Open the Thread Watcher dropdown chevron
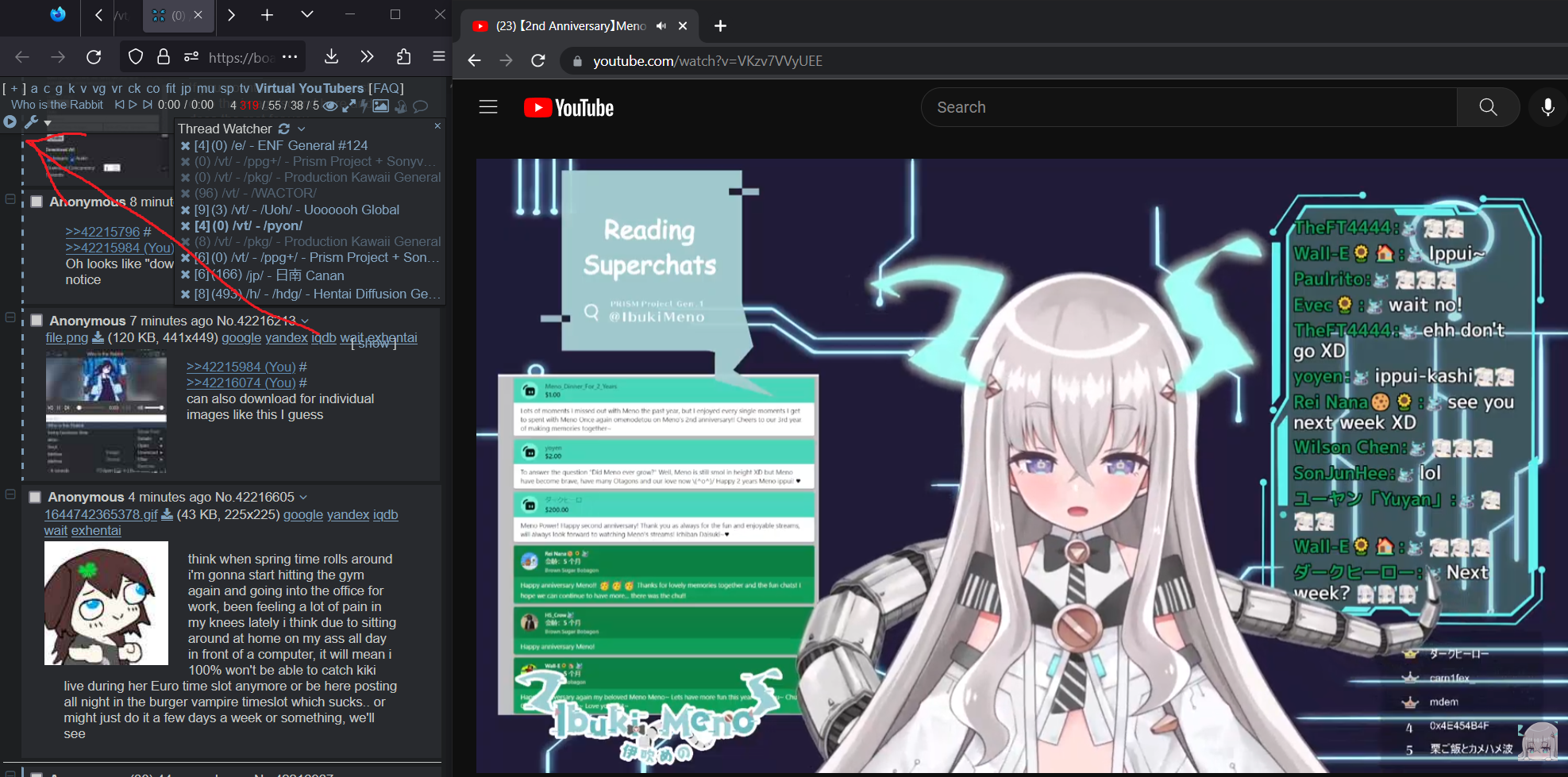Image resolution: width=1568 pixels, height=777 pixels. [302, 129]
